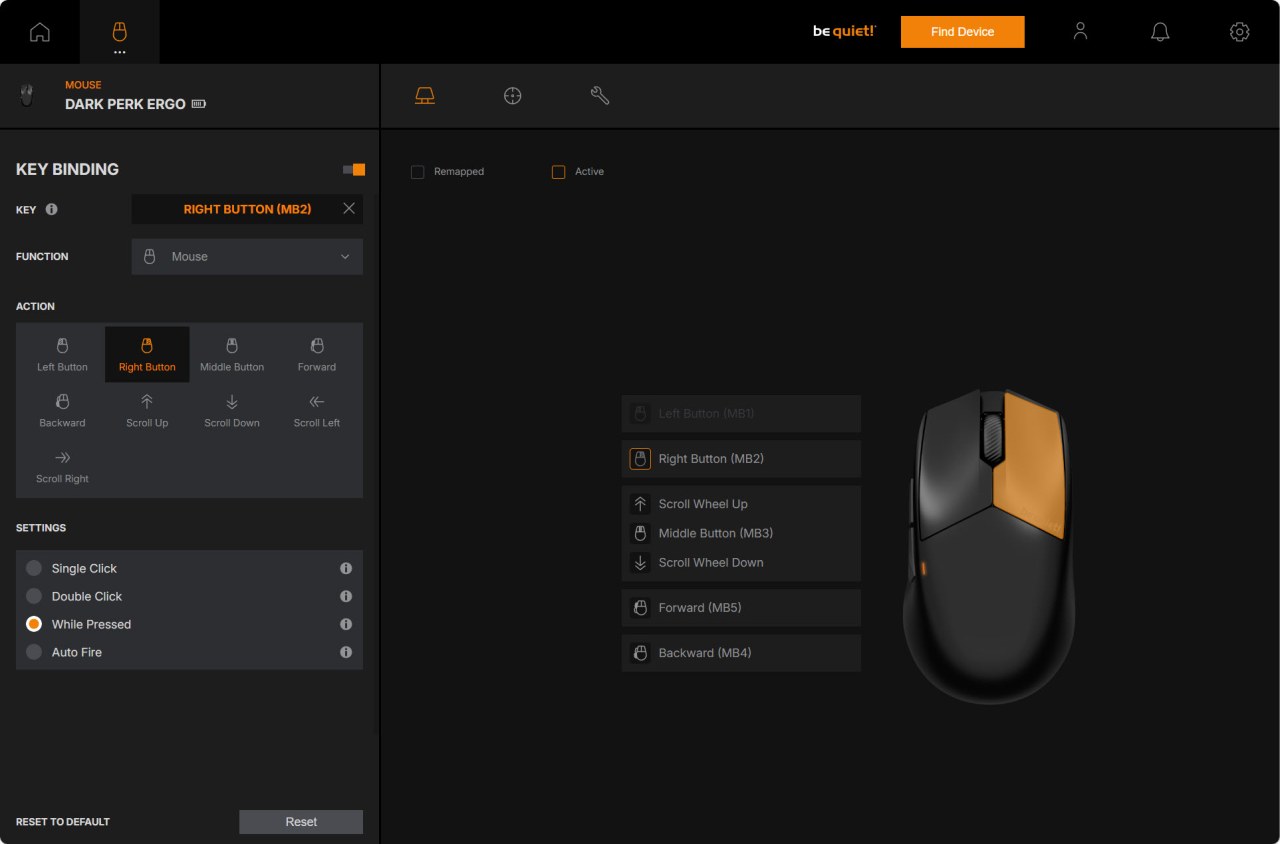Screen dimensions: 1280x844
Task: Select Forward (MB5) in the button list
Action: pyautogui.click(x=741, y=608)
